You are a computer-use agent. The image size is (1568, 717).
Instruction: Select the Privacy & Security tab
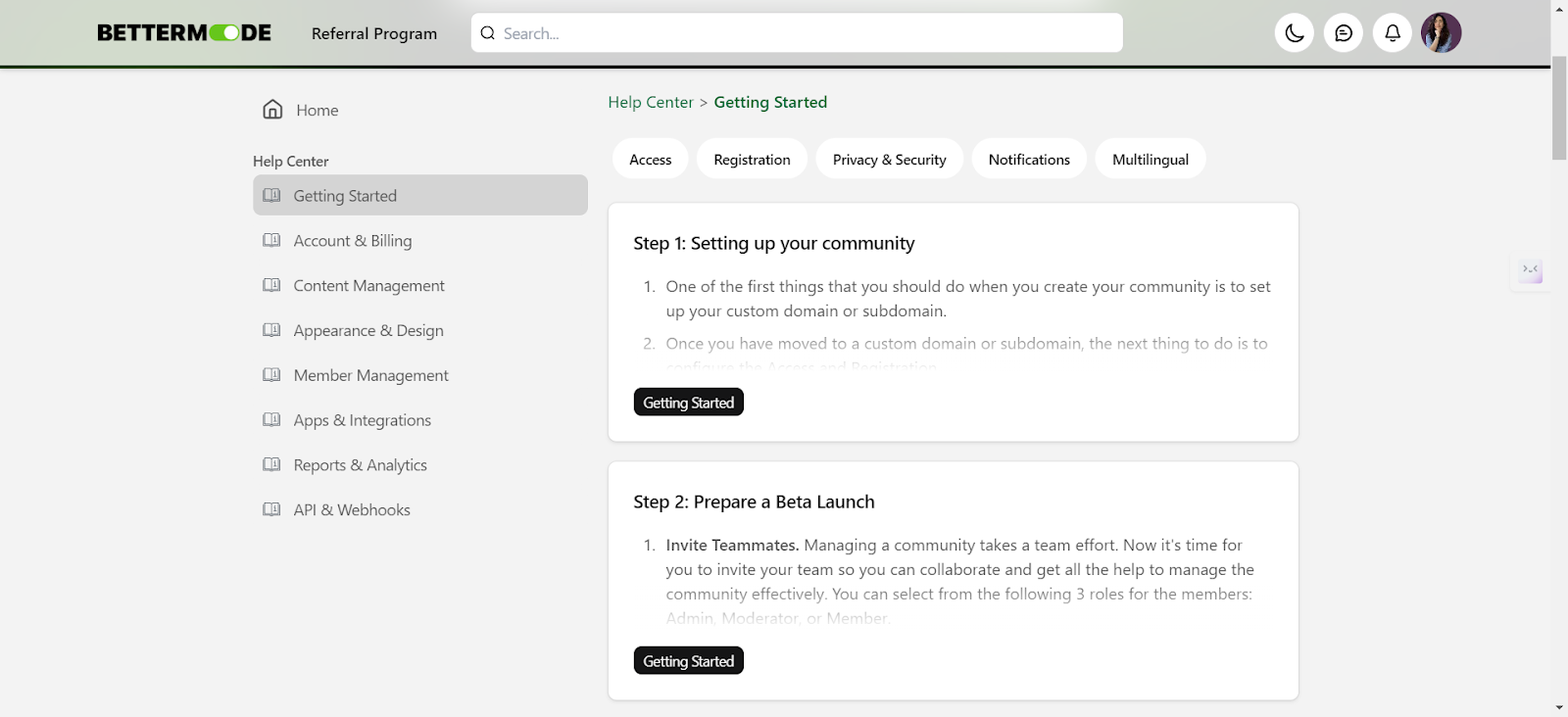tap(890, 159)
